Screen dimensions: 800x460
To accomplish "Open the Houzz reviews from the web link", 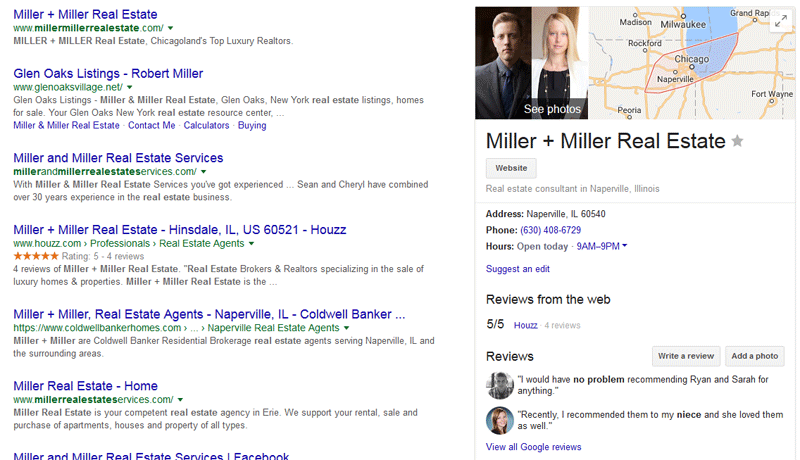I will click(x=526, y=325).
